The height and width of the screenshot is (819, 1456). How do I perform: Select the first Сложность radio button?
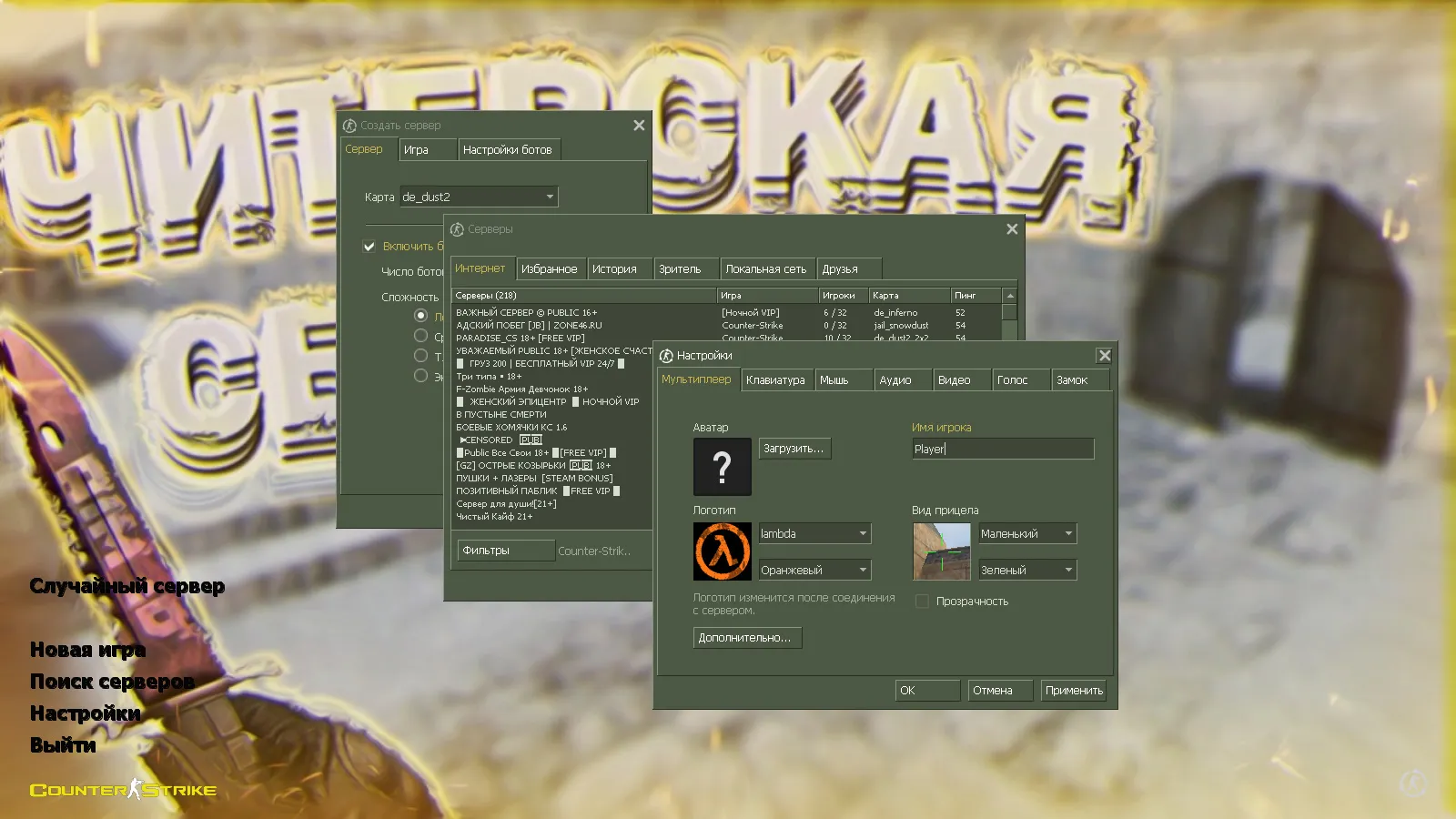420,315
